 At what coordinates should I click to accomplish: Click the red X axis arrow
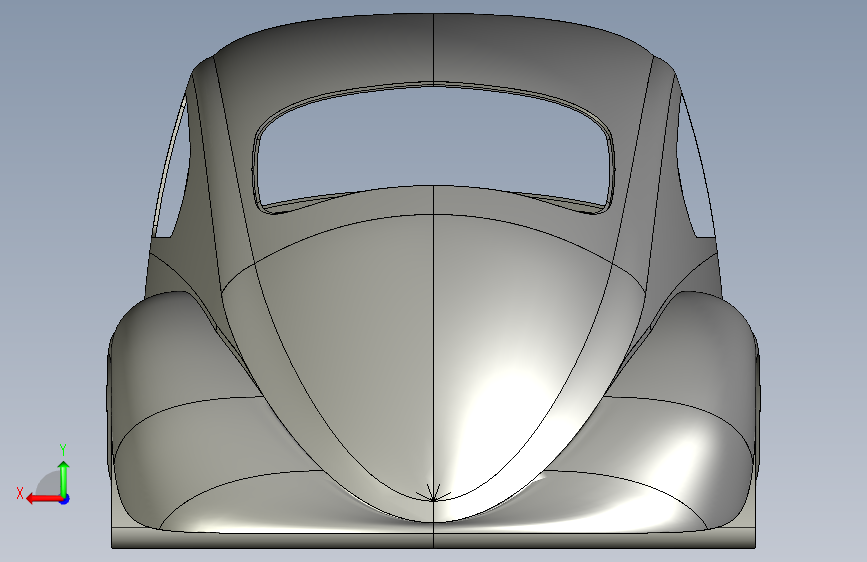coord(44,499)
